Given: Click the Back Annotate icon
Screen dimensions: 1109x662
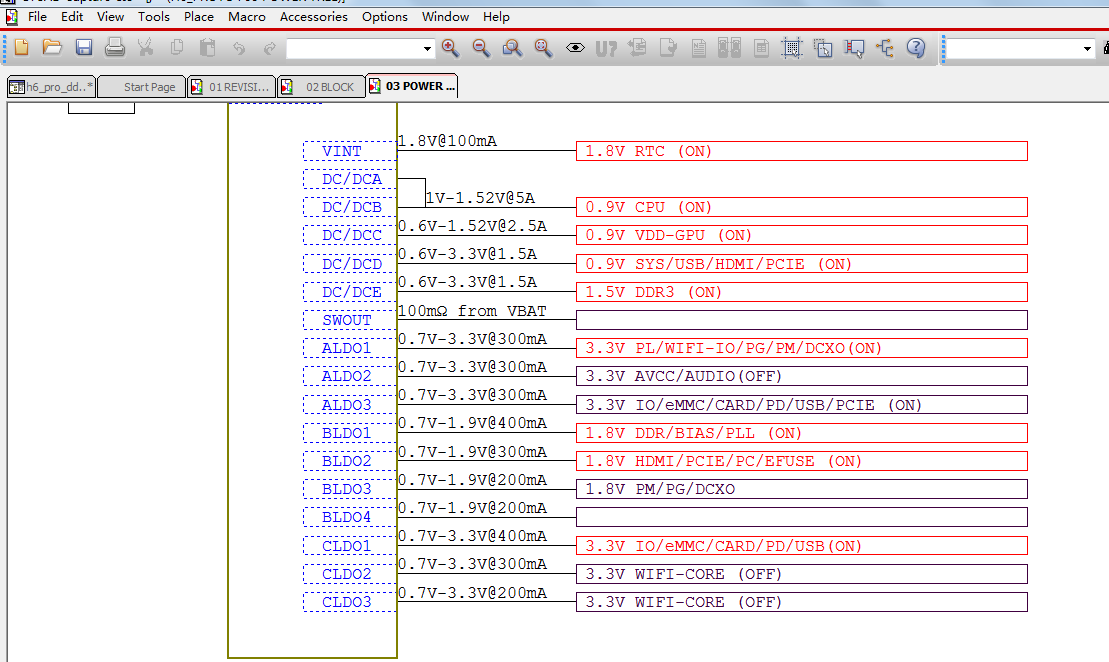Looking at the screenshot, I should coord(637,47).
